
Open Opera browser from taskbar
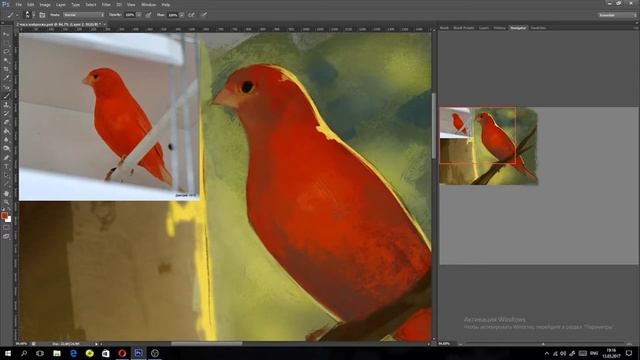coord(122,353)
